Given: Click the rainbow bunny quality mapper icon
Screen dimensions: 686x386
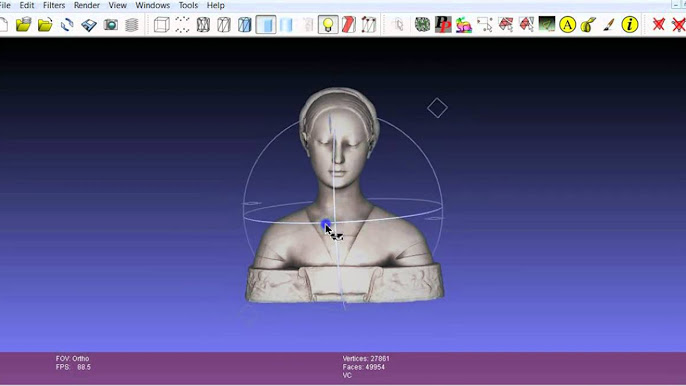Looking at the screenshot, I should point(464,25).
